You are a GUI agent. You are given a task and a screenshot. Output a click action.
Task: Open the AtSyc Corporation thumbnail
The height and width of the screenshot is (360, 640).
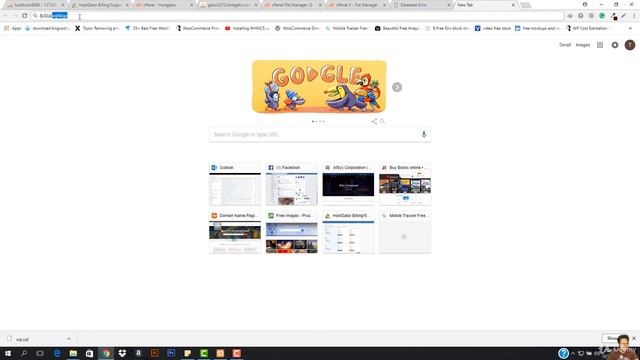click(x=348, y=184)
